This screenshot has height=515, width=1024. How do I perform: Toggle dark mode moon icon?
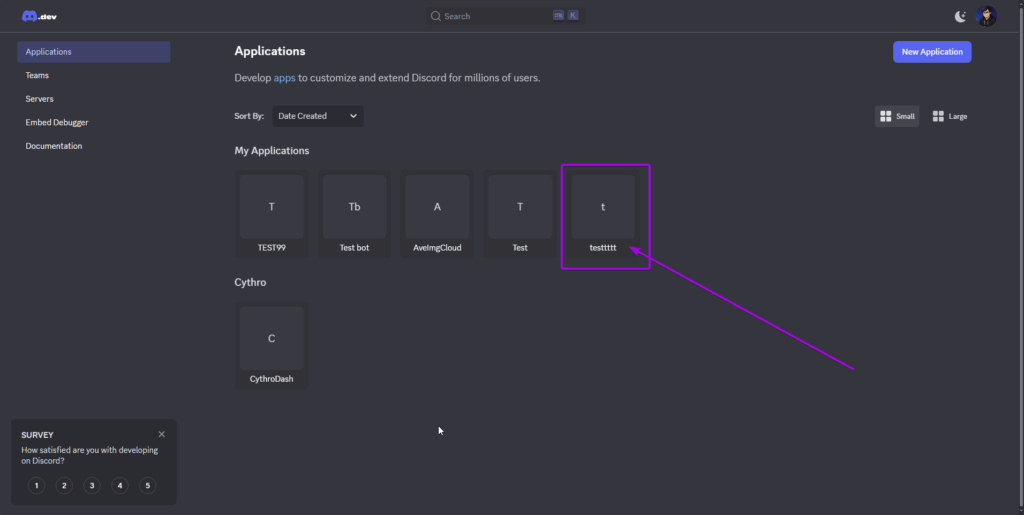click(961, 16)
